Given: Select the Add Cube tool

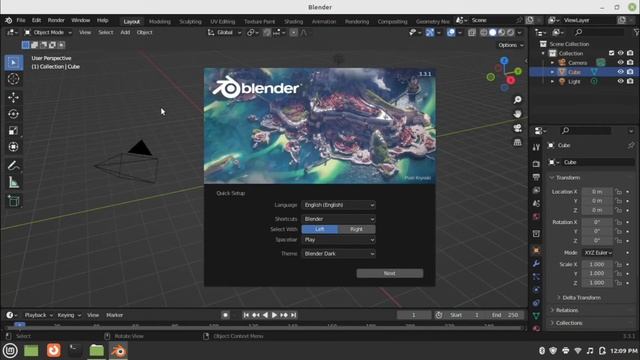Looking at the screenshot, I should click(x=13, y=201).
